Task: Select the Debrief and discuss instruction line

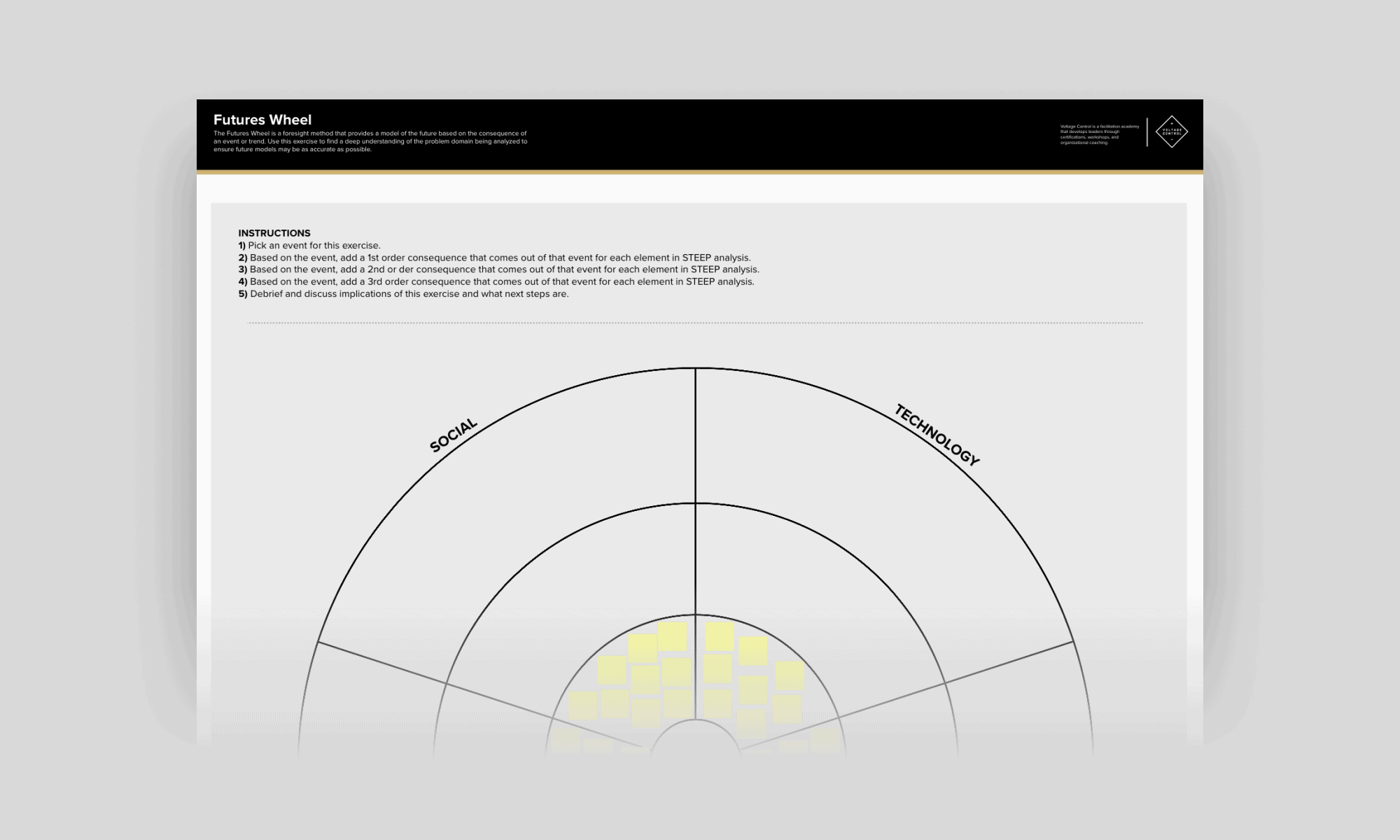Action: click(x=403, y=294)
